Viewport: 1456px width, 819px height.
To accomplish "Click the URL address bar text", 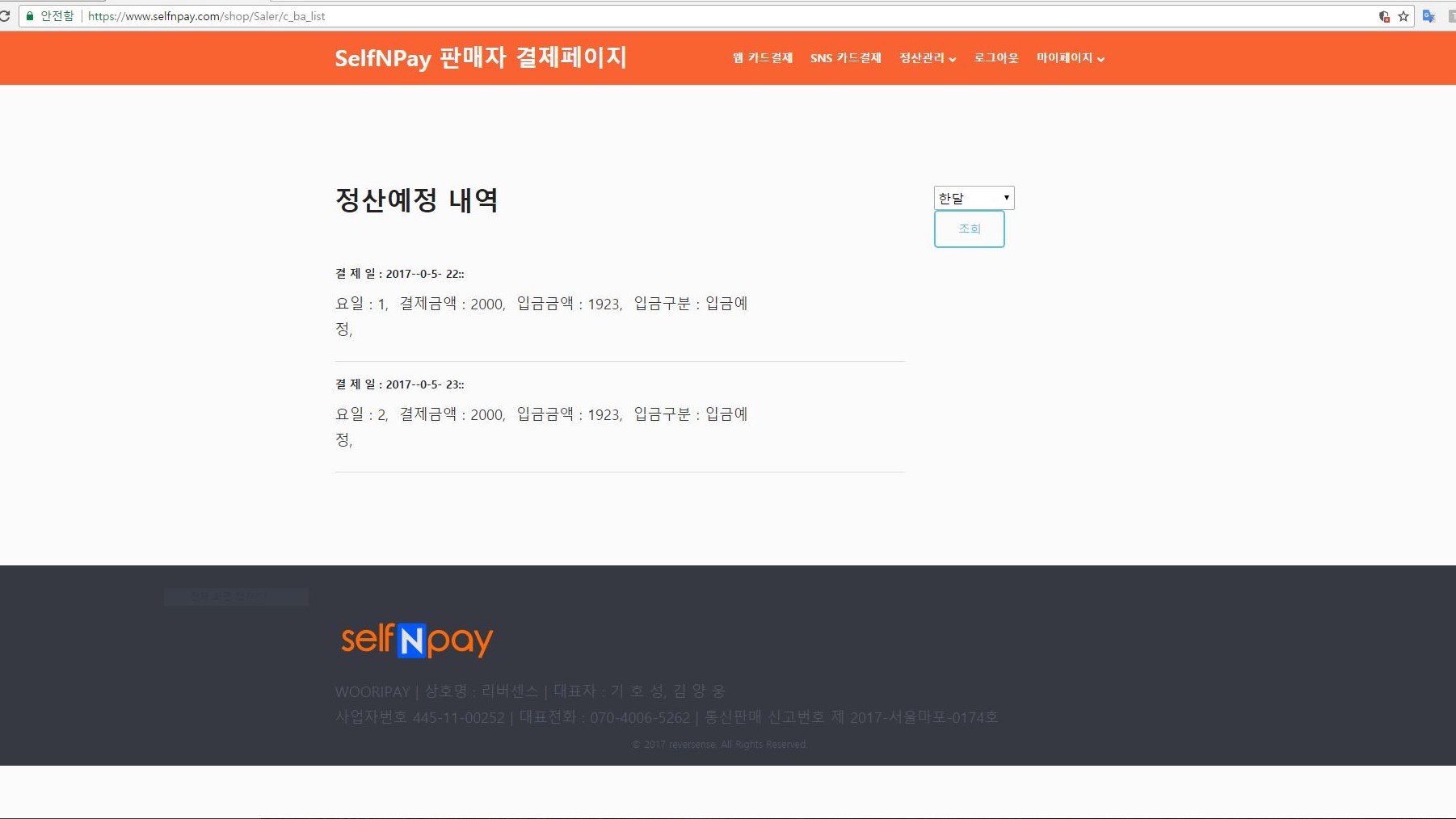I will (207, 16).
